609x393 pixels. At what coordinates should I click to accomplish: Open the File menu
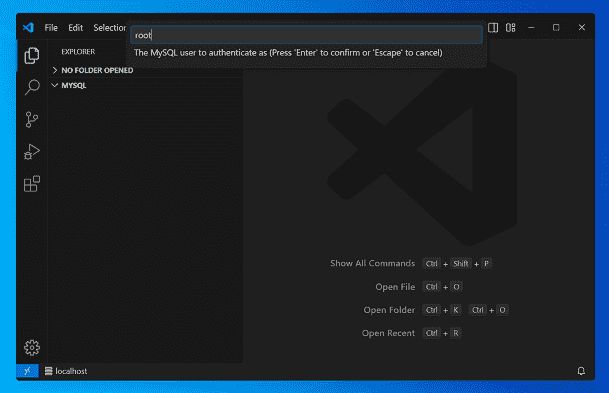[51, 28]
